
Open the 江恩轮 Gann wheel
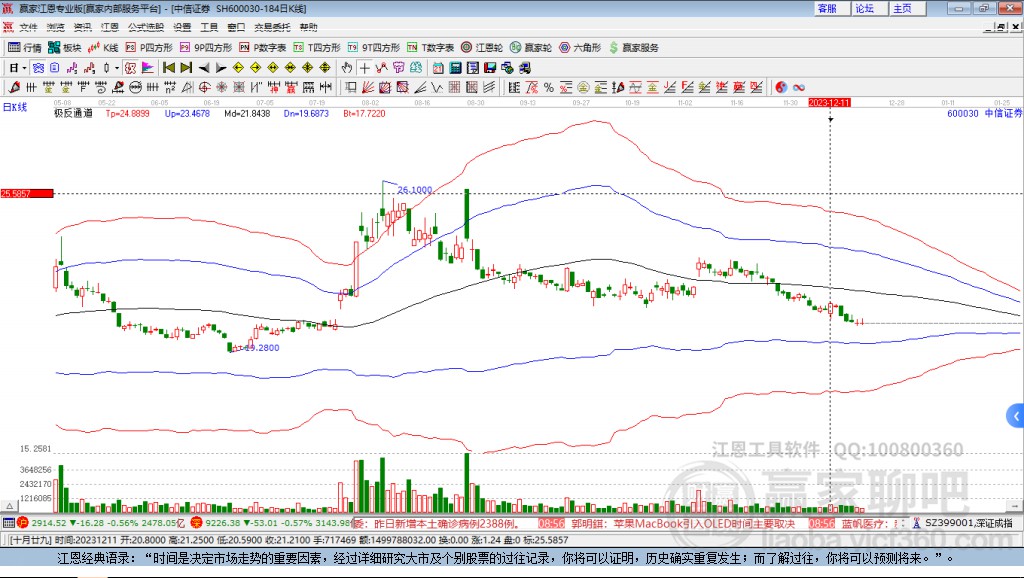pos(482,48)
